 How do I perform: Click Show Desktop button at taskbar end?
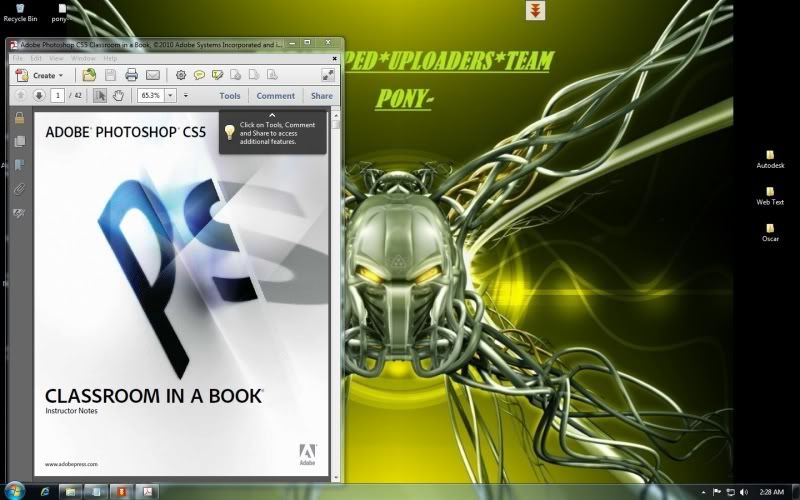point(796,492)
